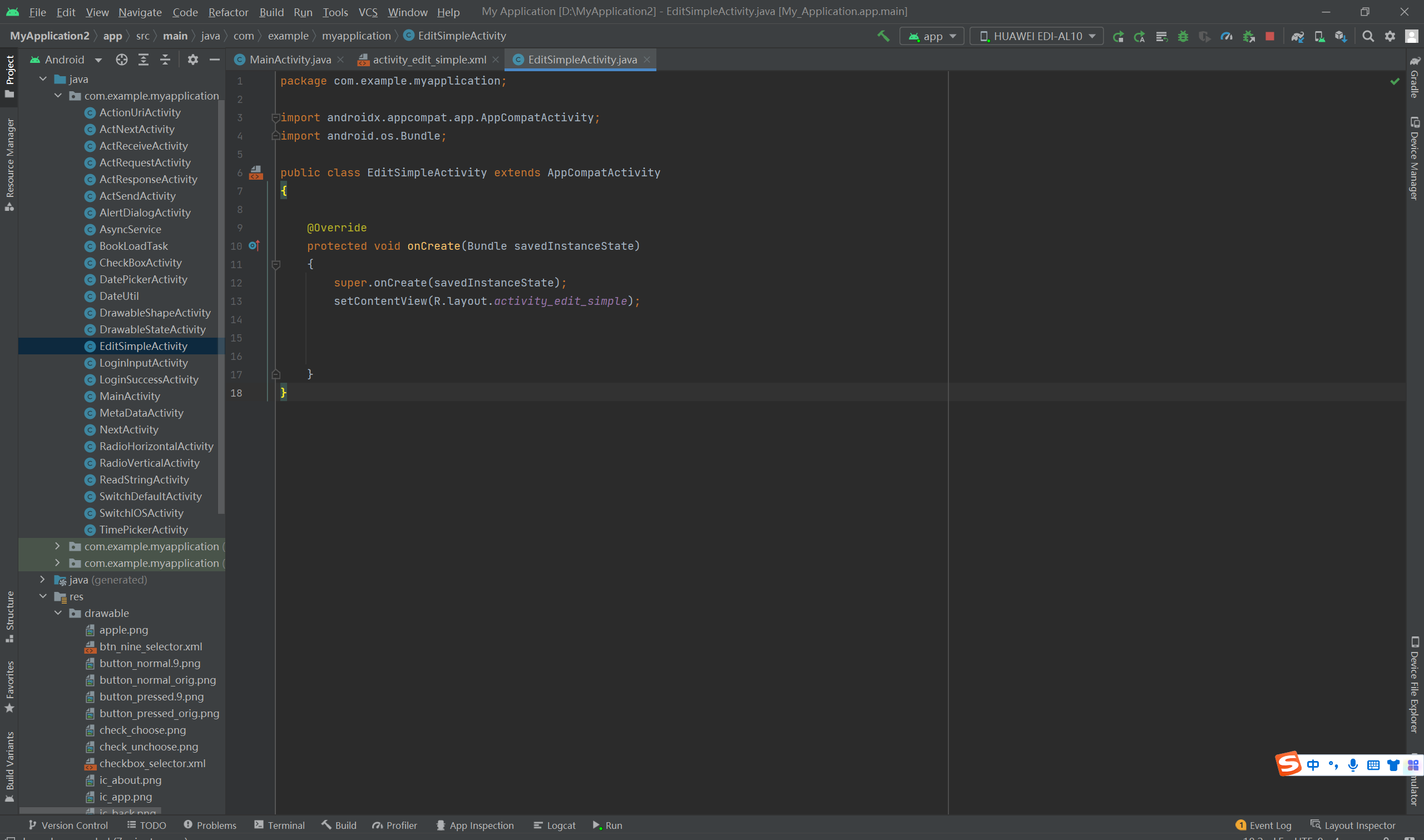Collapse the drawable folder in project tree
Screen dimensions: 1424x840
click(58, 613)
